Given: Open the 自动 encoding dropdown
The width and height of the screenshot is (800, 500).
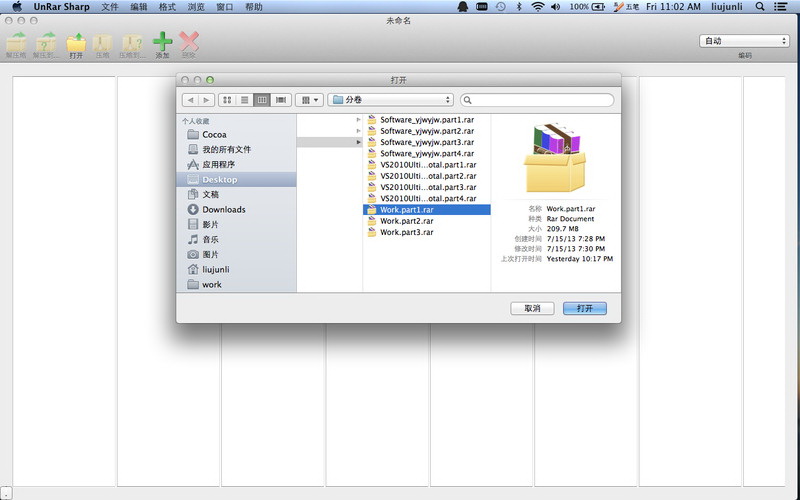Looking at the screenshot, I should [x=744, y=41].
